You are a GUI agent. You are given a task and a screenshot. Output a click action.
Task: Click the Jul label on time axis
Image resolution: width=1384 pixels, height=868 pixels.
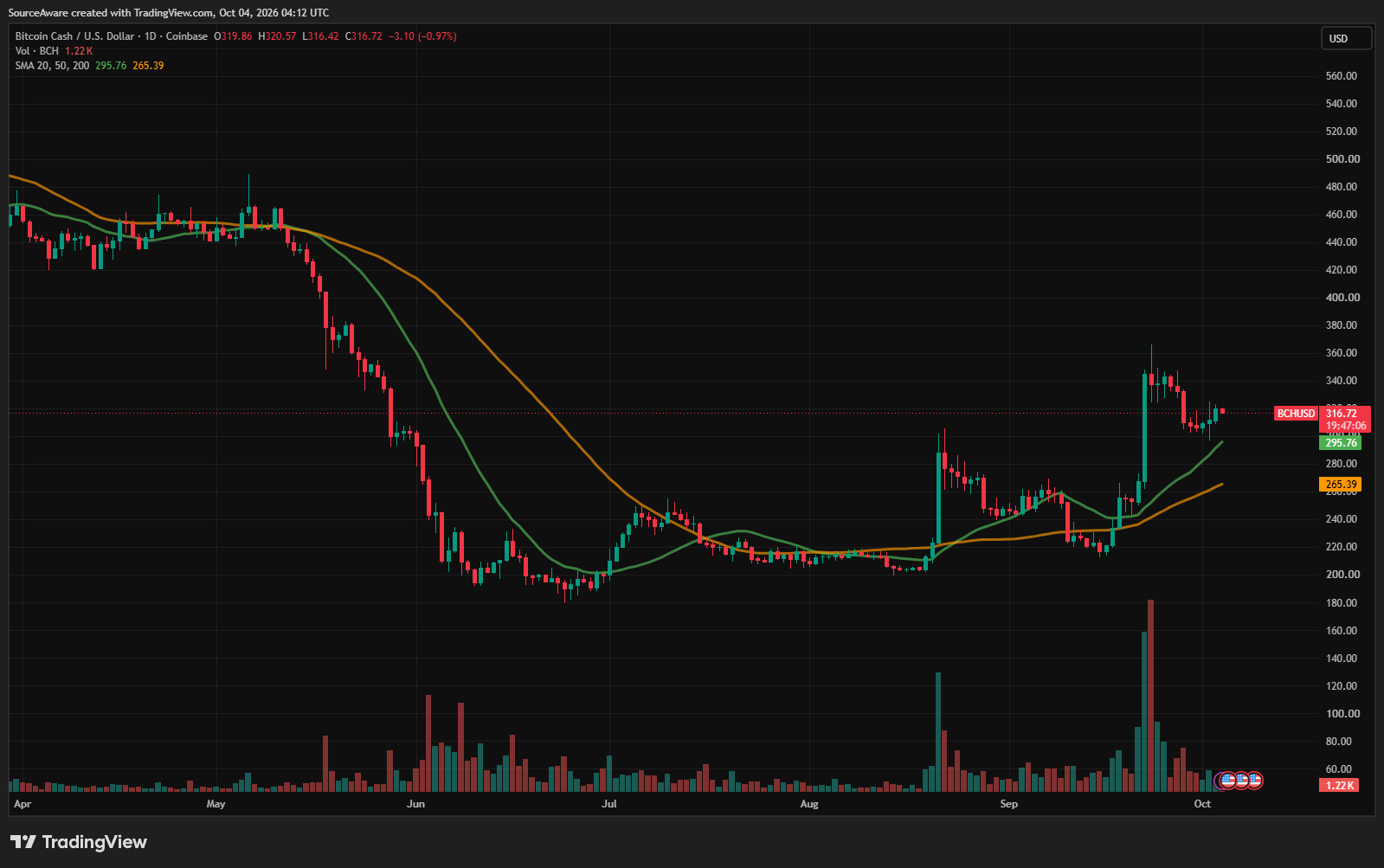coord(608,804)
